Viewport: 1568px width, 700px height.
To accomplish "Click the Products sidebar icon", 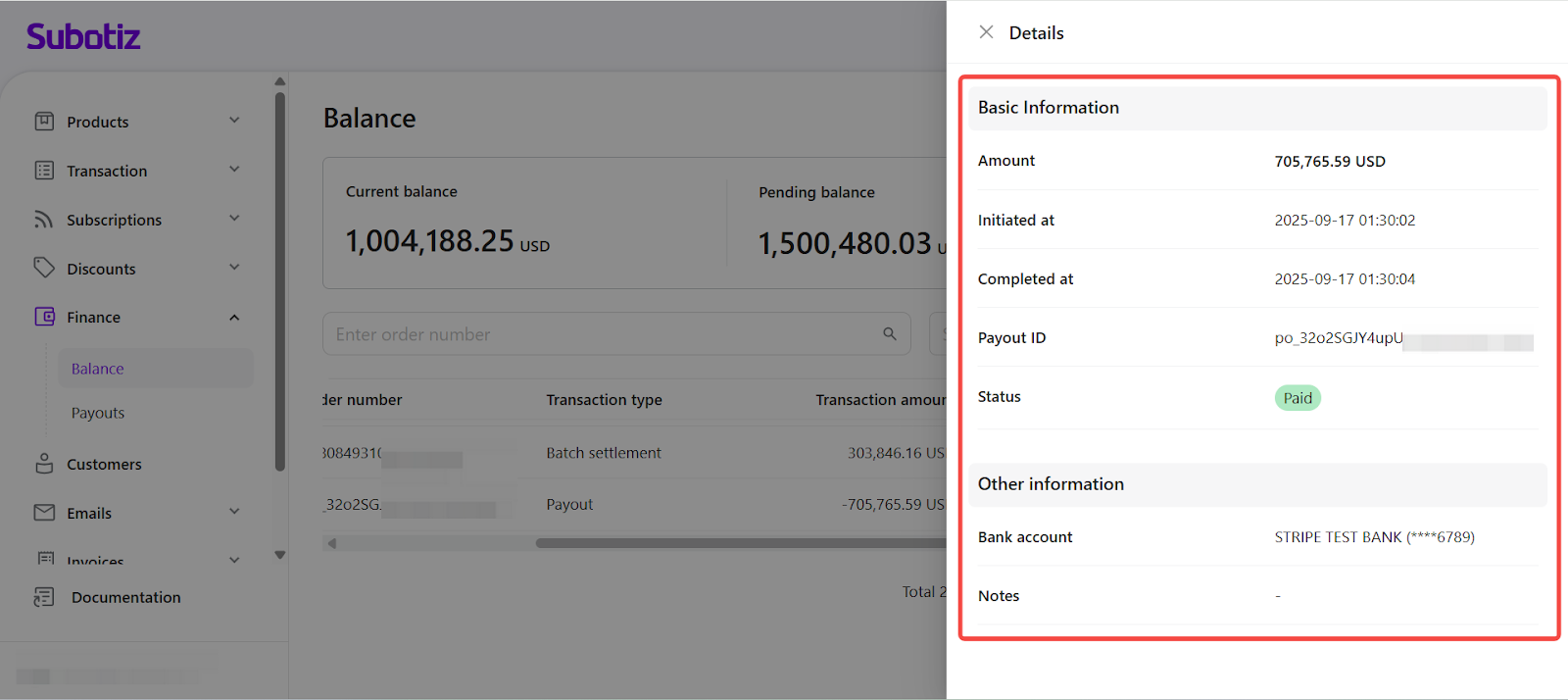I will pos(44,122).
